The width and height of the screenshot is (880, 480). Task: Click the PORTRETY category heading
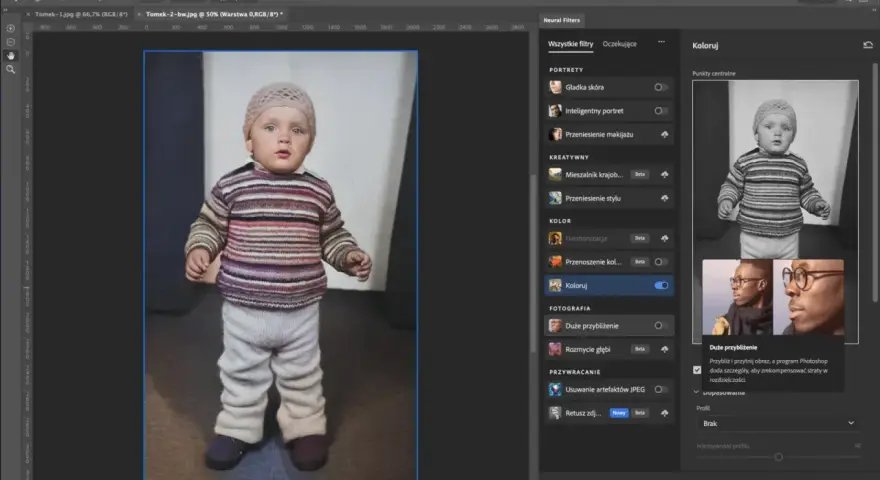566,70
